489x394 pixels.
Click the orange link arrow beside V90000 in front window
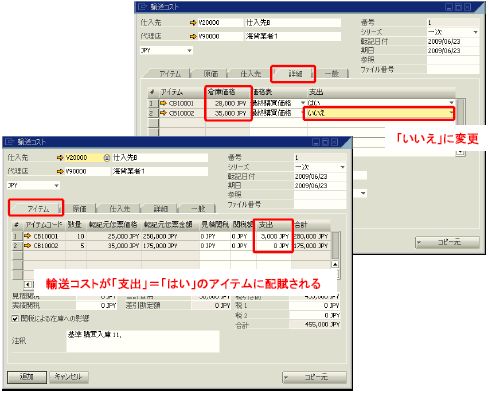(60, 171)
